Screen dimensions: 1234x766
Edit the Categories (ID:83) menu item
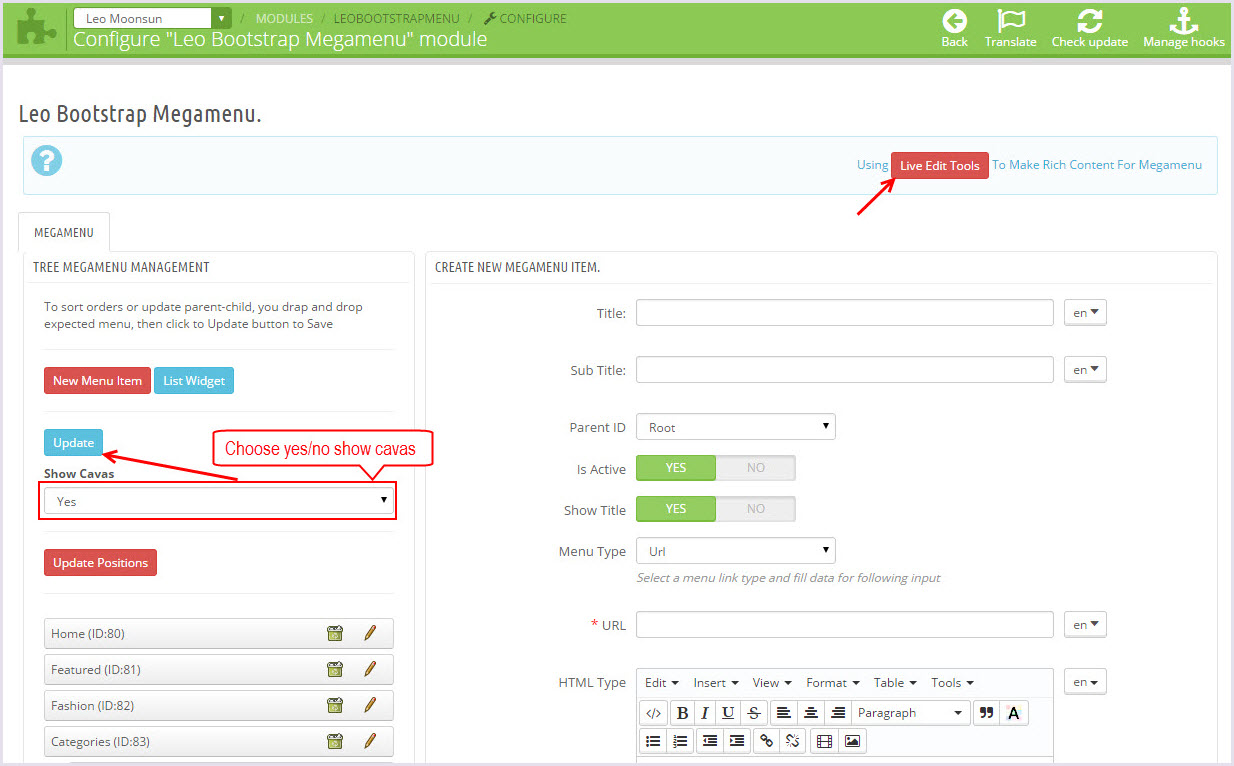coord(370,741)
